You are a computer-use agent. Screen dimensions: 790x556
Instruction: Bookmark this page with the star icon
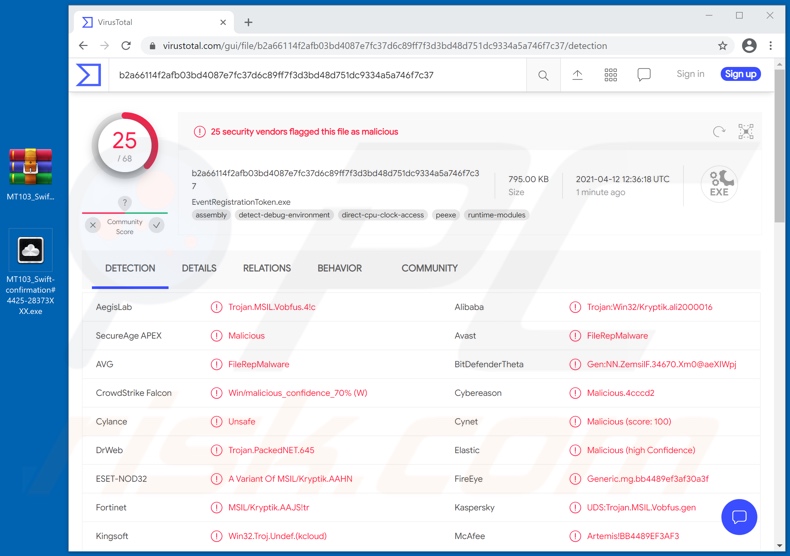(x=722, y=46)
